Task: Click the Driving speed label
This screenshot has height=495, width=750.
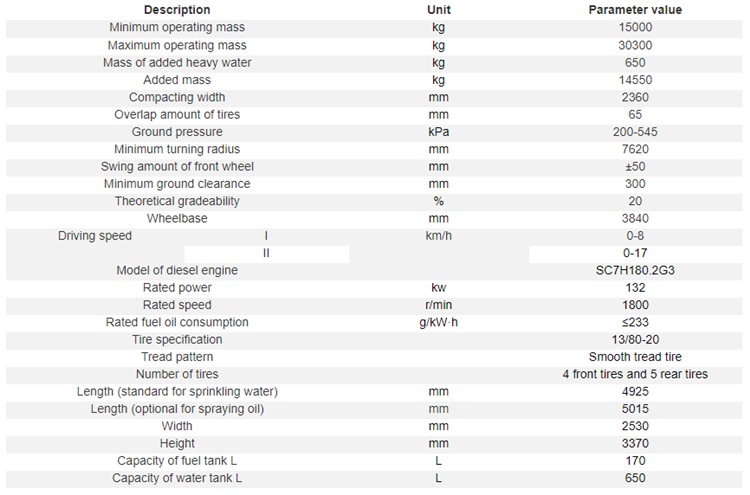Action: [95, 236]
